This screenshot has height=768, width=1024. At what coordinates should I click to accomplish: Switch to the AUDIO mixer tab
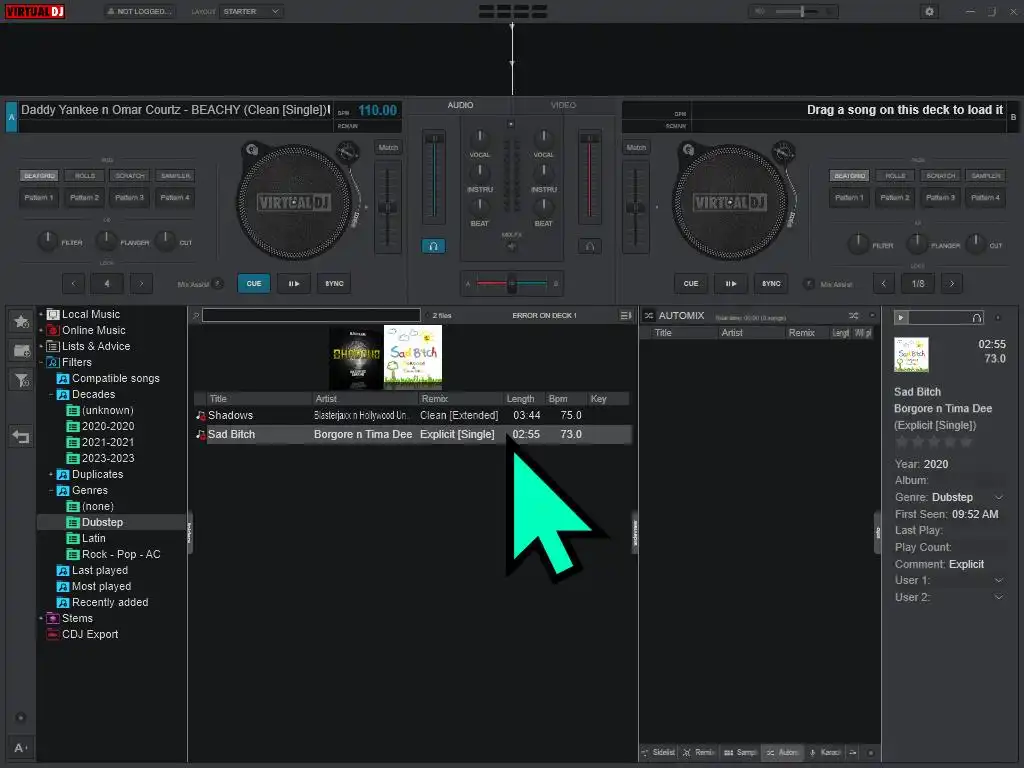click(x=460, y=105)
